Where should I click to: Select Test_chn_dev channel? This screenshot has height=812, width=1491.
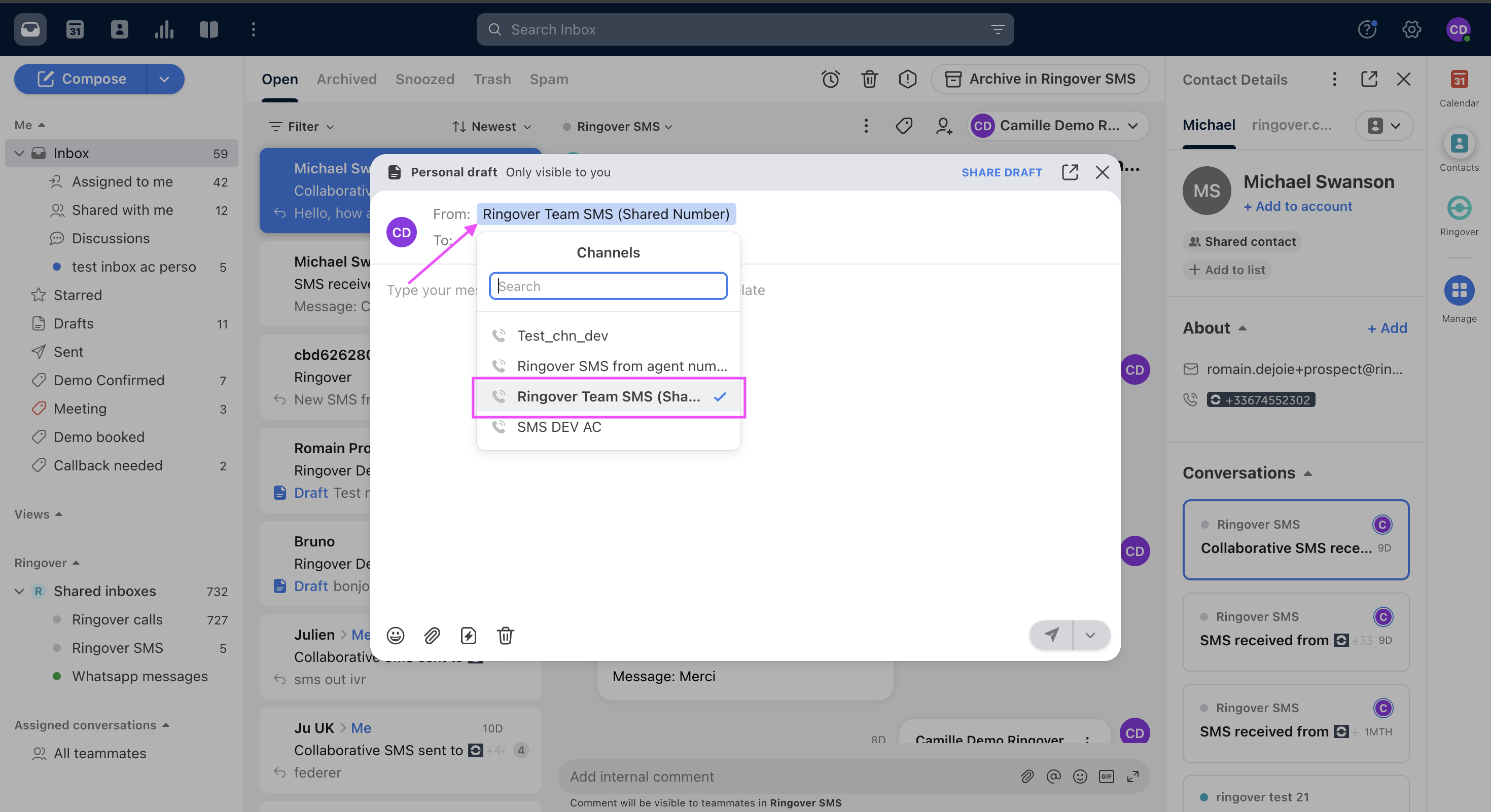608,336
